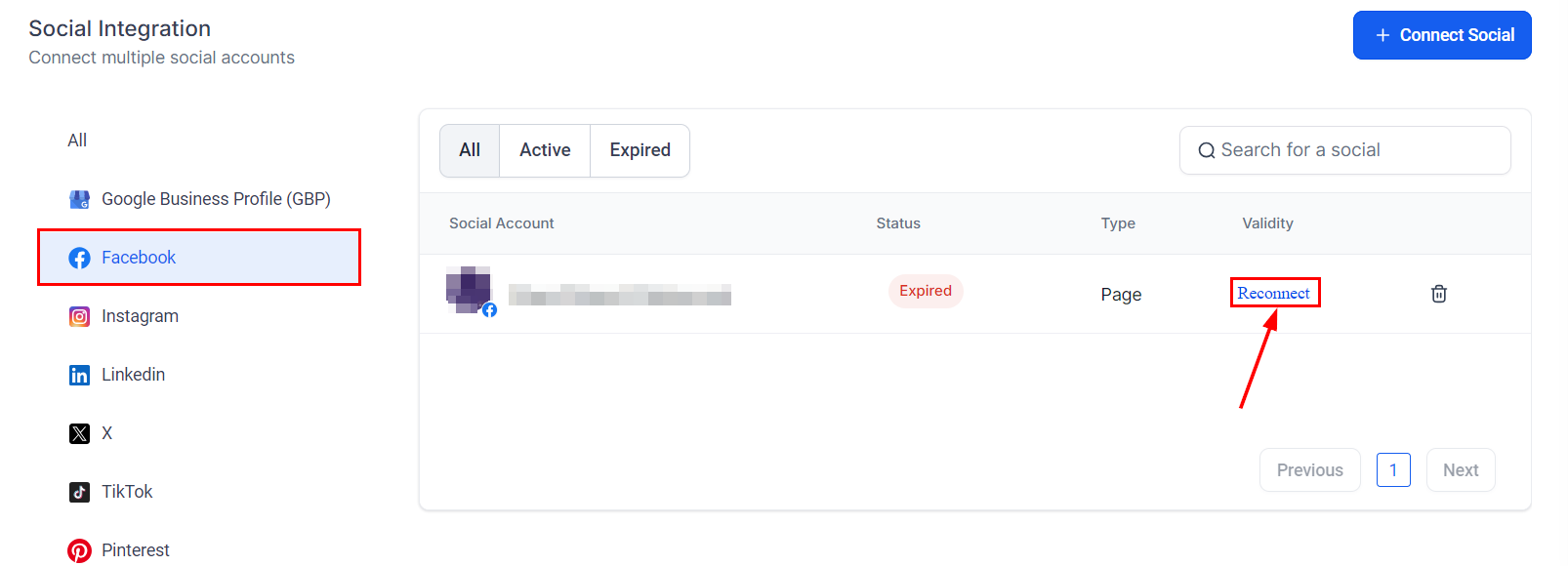Screen dimensions: 1568x566
Task: Click the Social Integration heading
Action: (120, 28)
